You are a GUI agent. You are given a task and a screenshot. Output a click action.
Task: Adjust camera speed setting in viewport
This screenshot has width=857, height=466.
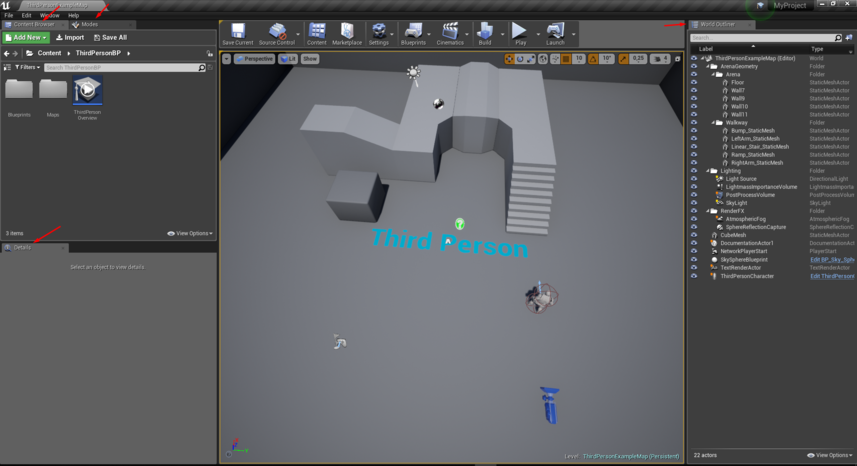tap(660, 59)
